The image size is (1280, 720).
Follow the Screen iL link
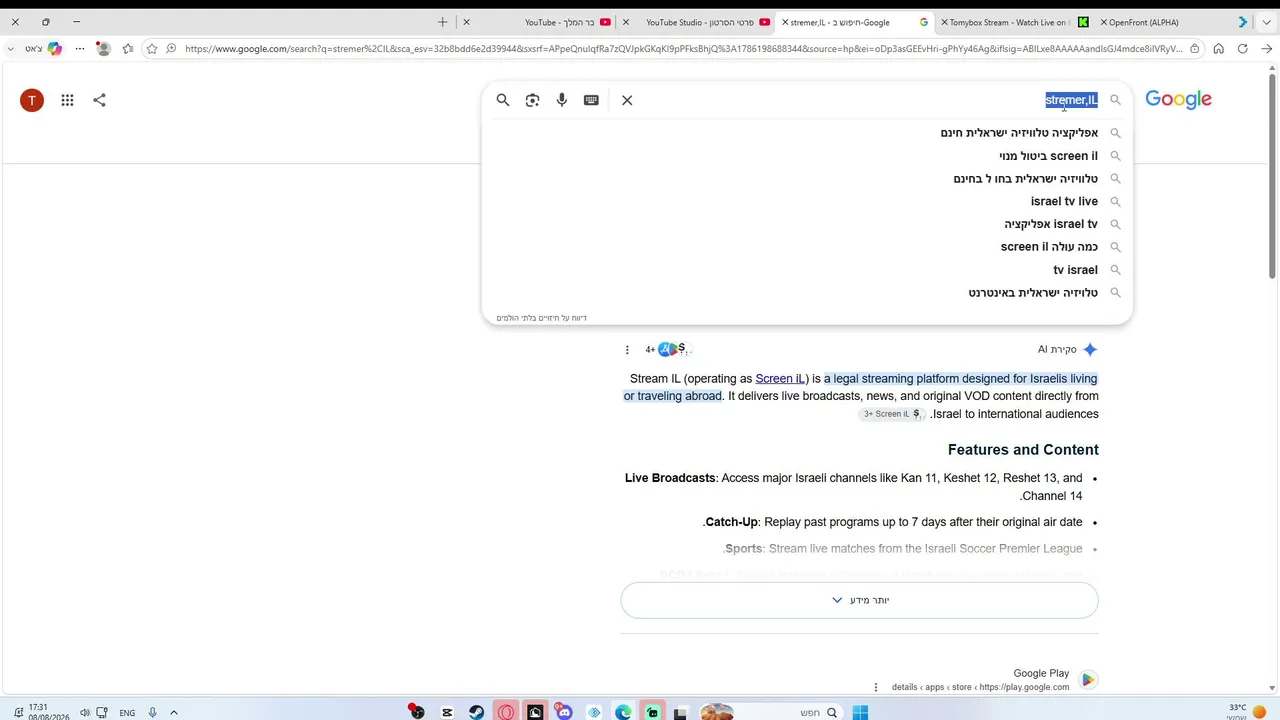point(780,379)
